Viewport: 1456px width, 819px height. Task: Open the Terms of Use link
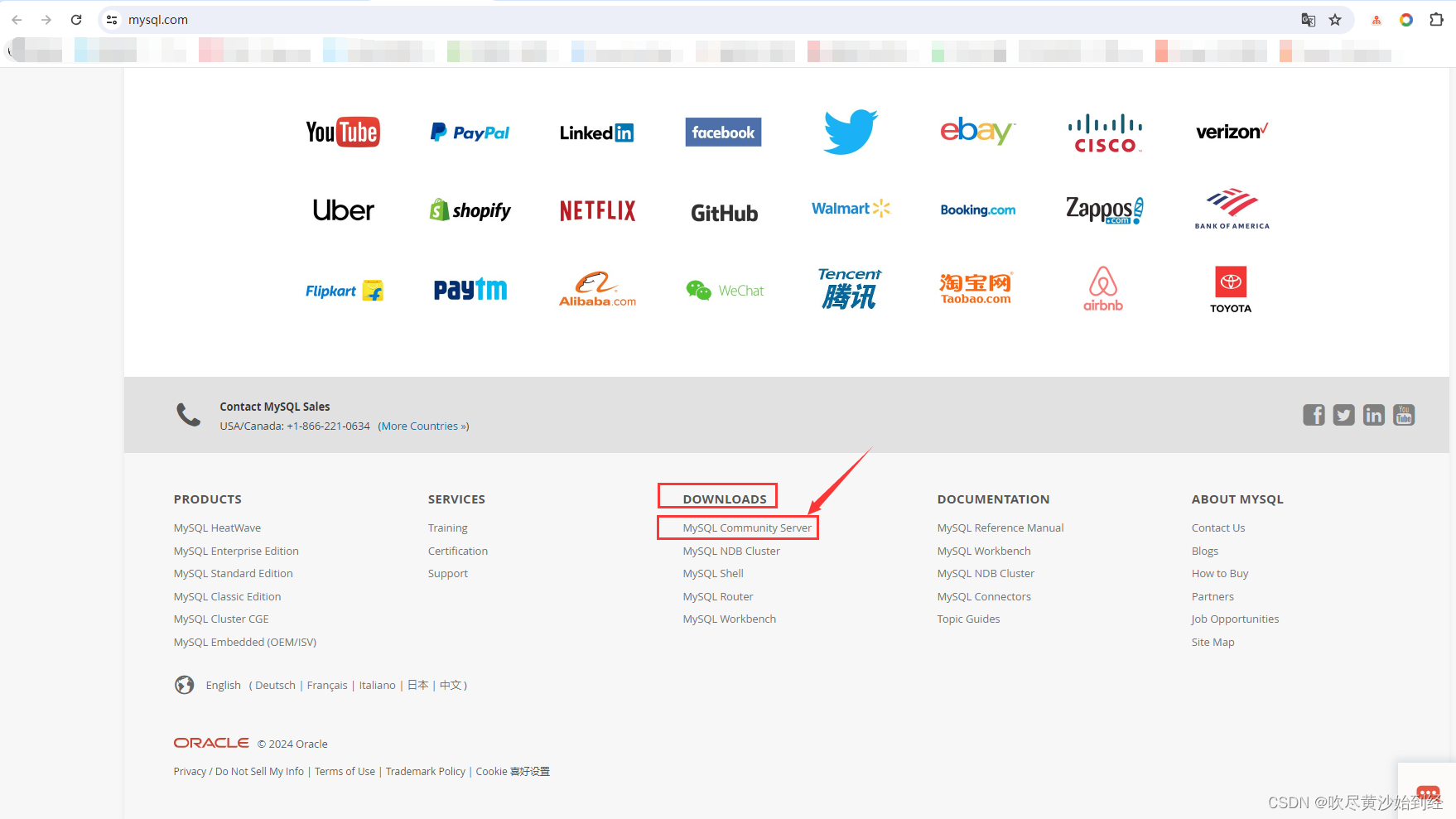(x=345, y=771)
